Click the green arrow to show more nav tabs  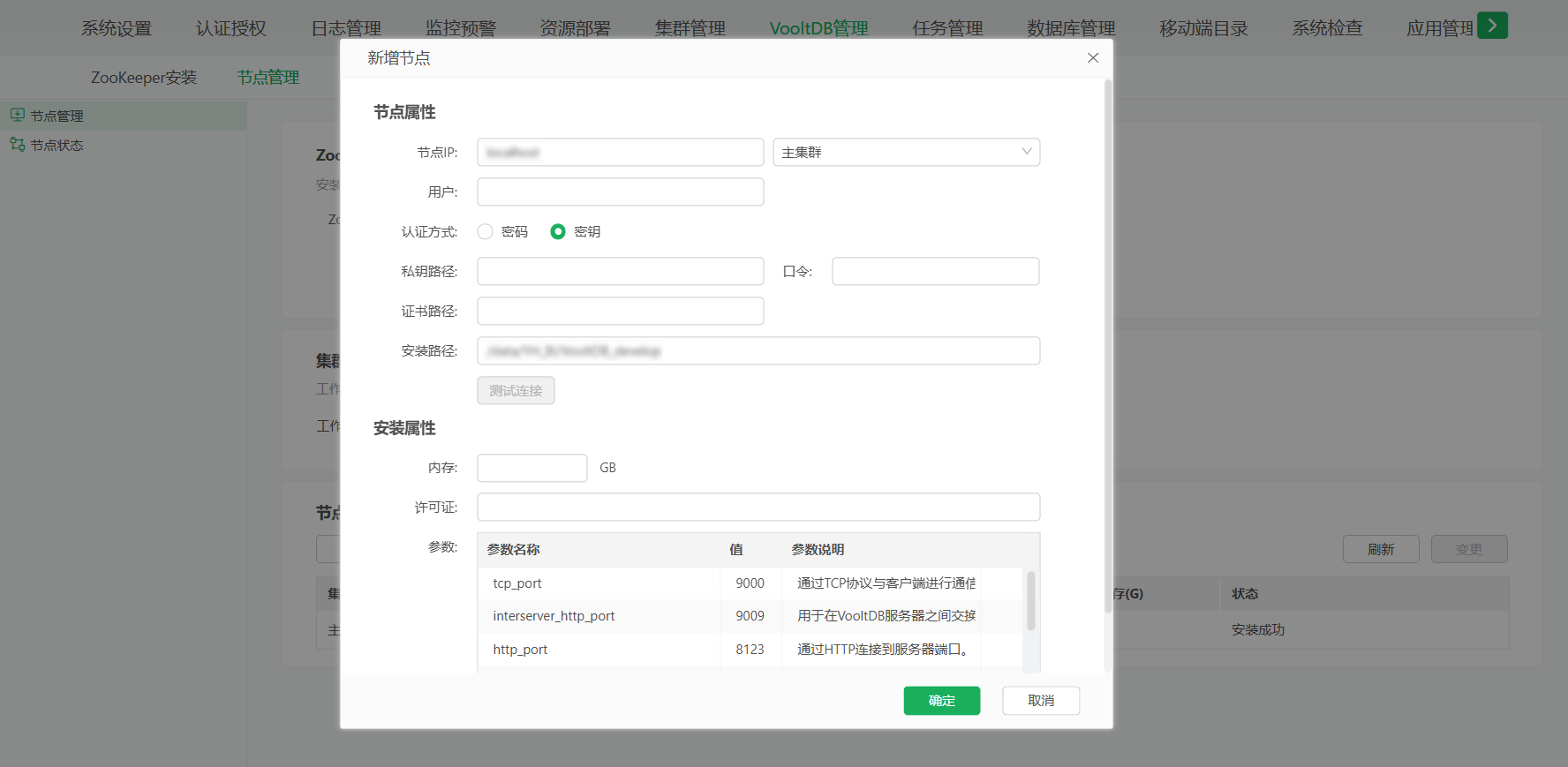[x=1492, y=26]
